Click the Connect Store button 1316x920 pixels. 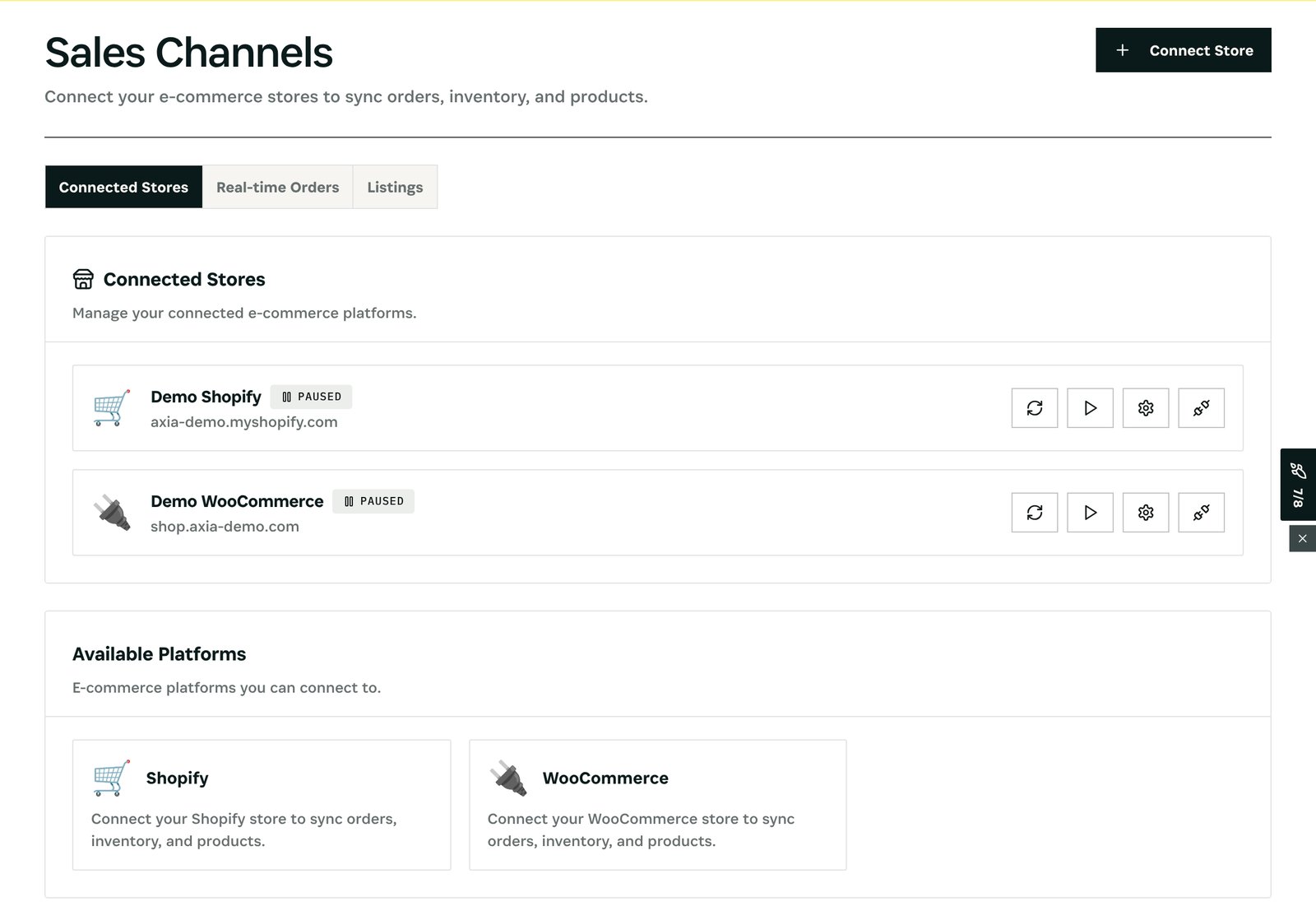pyautogui.click(x=1183, y=50)
